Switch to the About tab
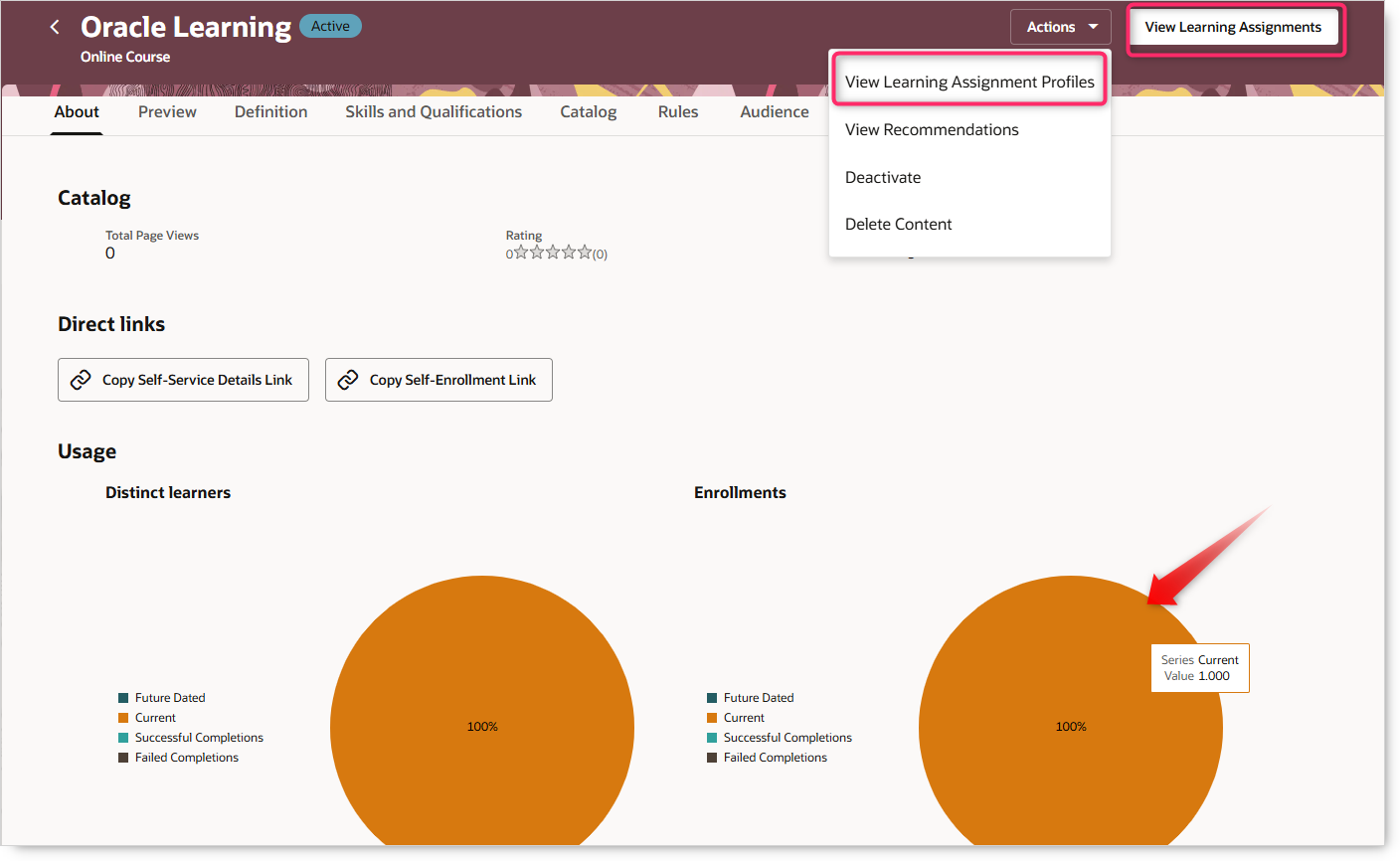The width and height of the screenshot is (1400, 861). 77,111
